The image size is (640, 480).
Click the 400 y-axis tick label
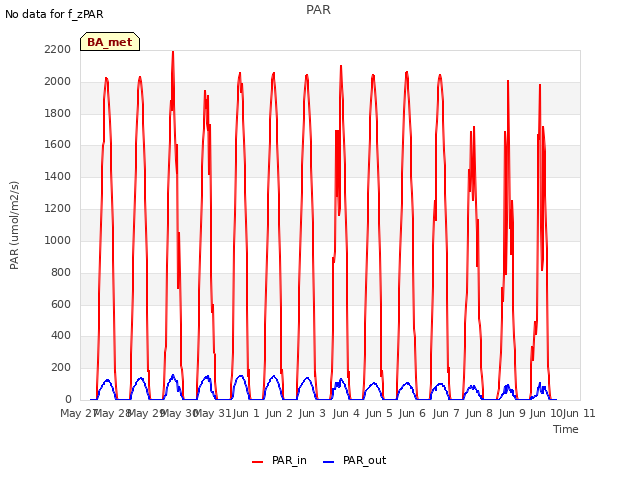pyautogui.click(x=61, y=336)
